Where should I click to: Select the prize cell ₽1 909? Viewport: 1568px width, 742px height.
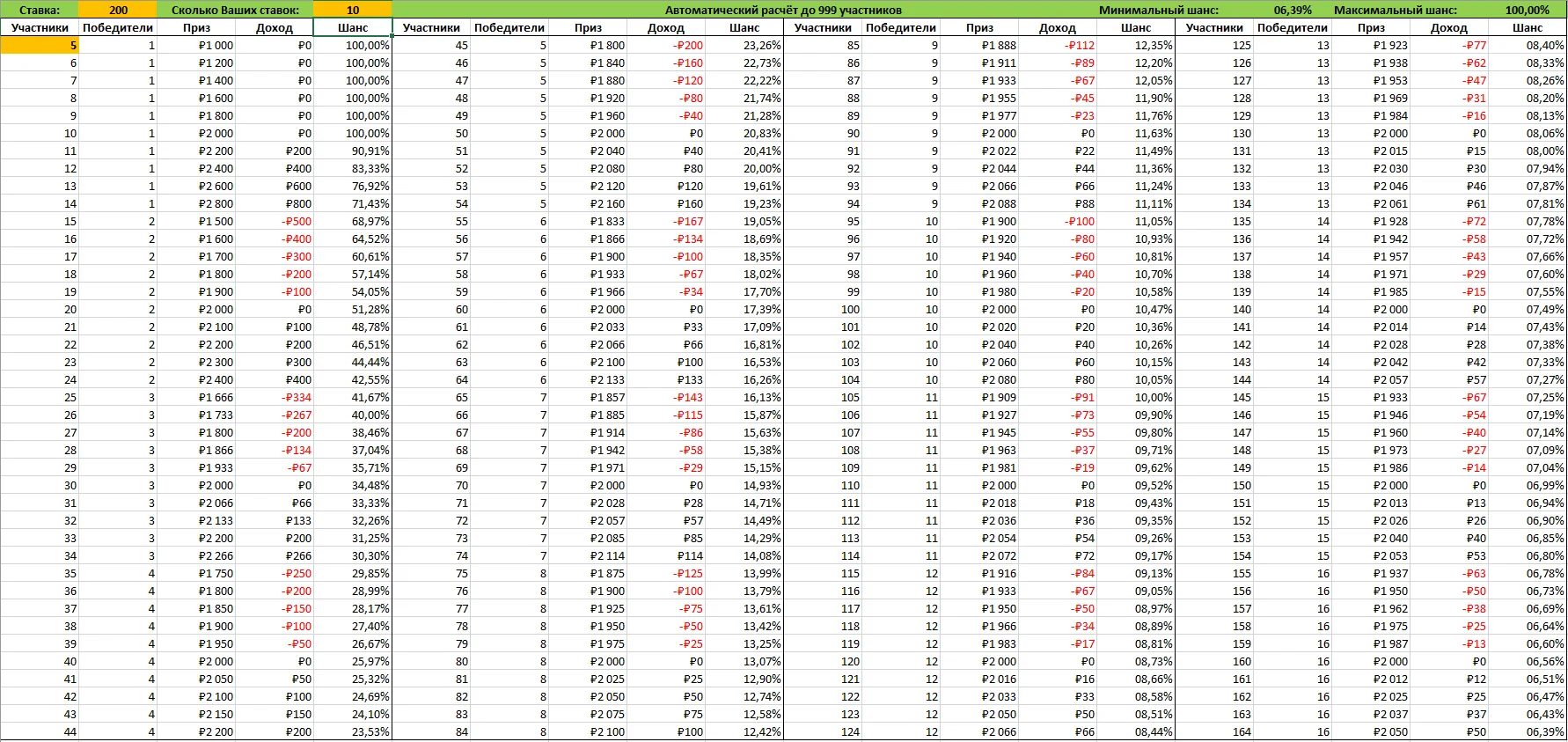(x=979, y=397)
